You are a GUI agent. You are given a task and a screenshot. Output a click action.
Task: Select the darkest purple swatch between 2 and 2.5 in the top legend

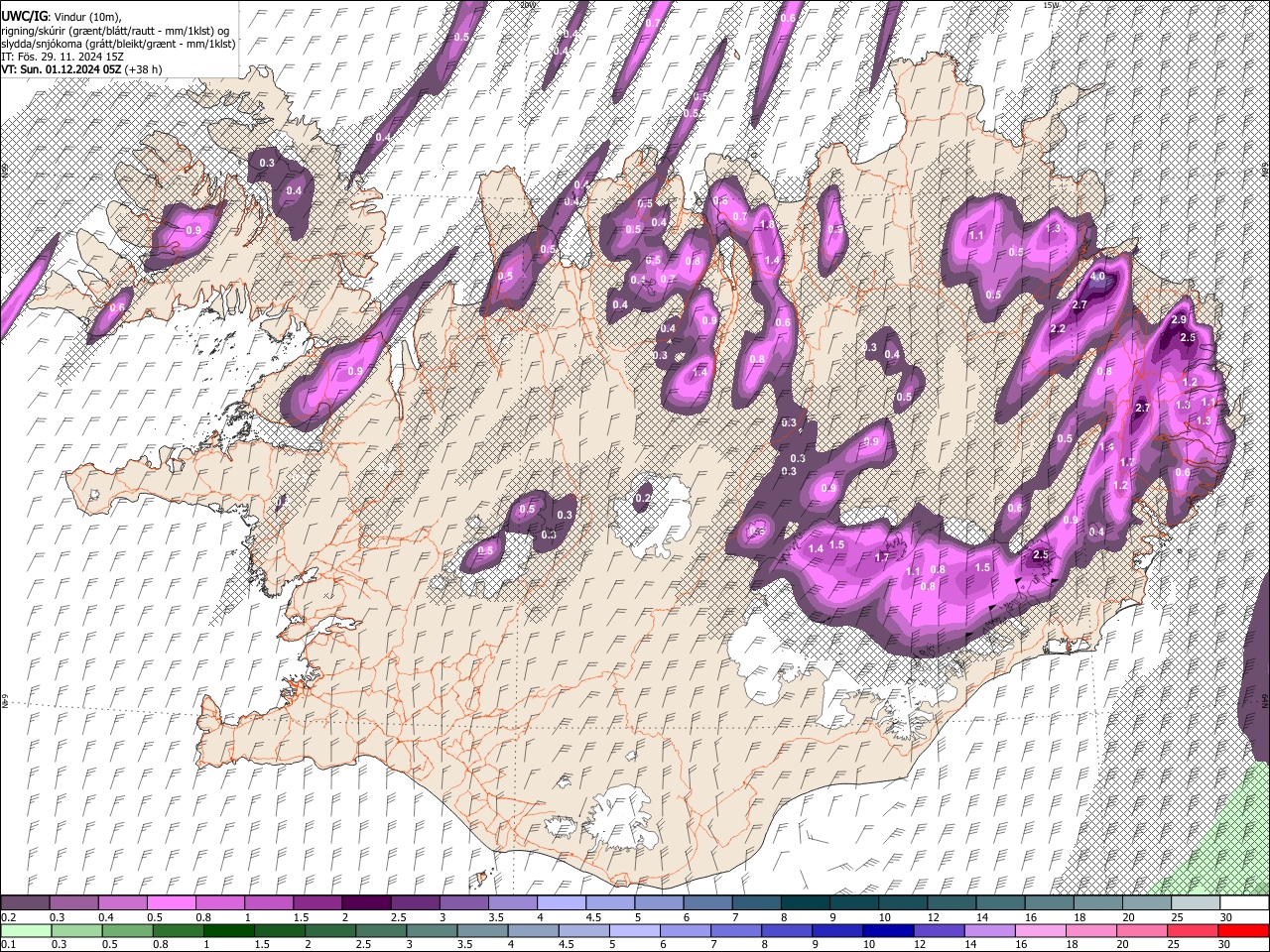click(365, 902)
